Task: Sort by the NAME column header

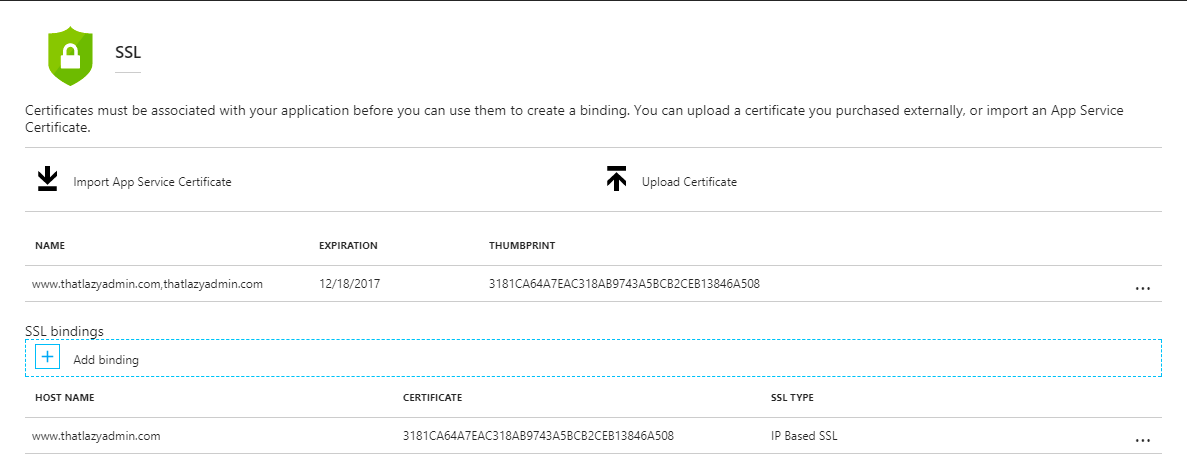Action: [50, 246]
